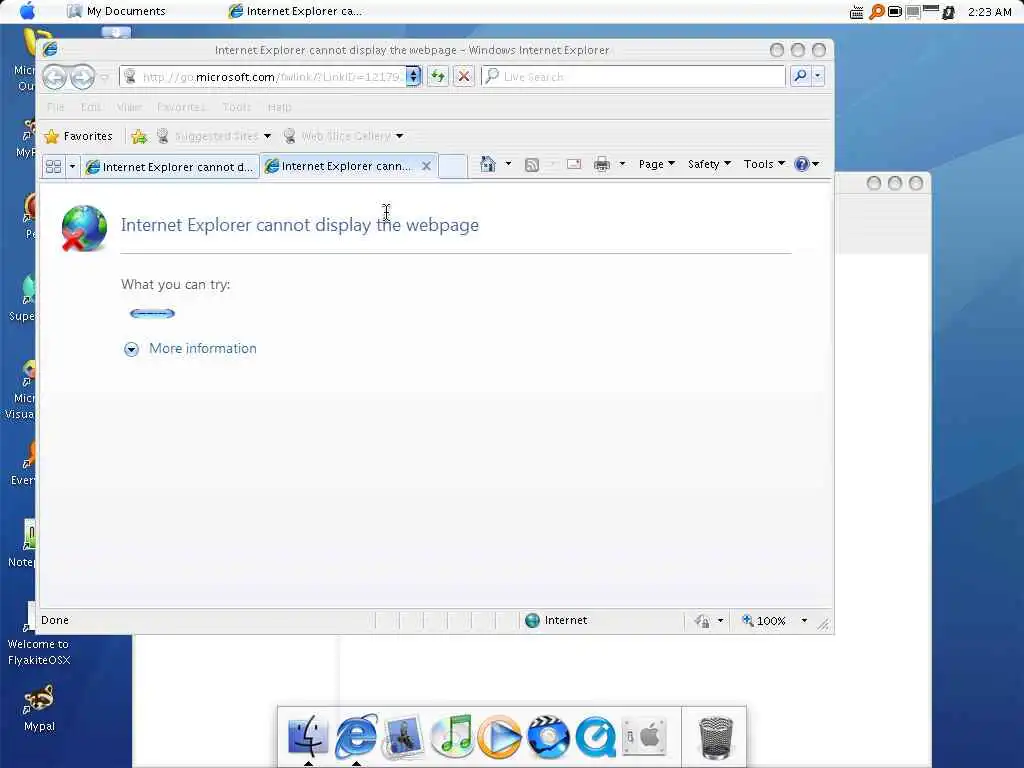Refresh the page with the green arrows icon
This screenshot has height=768, width=1024.
coord(438,76)
